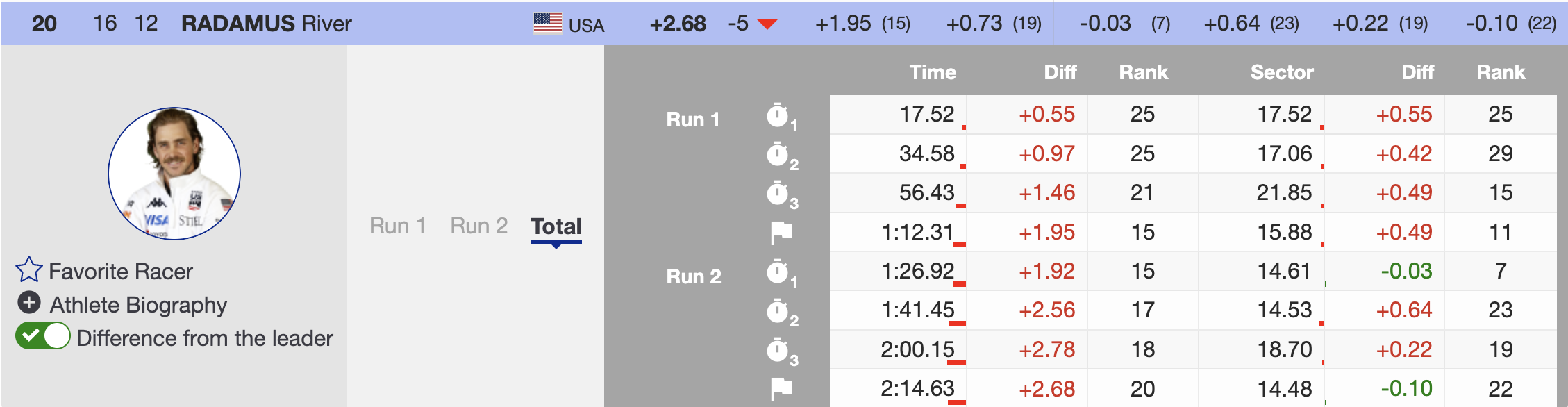Switch to the Run 1 tab
This screenshot has height=407, width=1568.
(397, 226)
